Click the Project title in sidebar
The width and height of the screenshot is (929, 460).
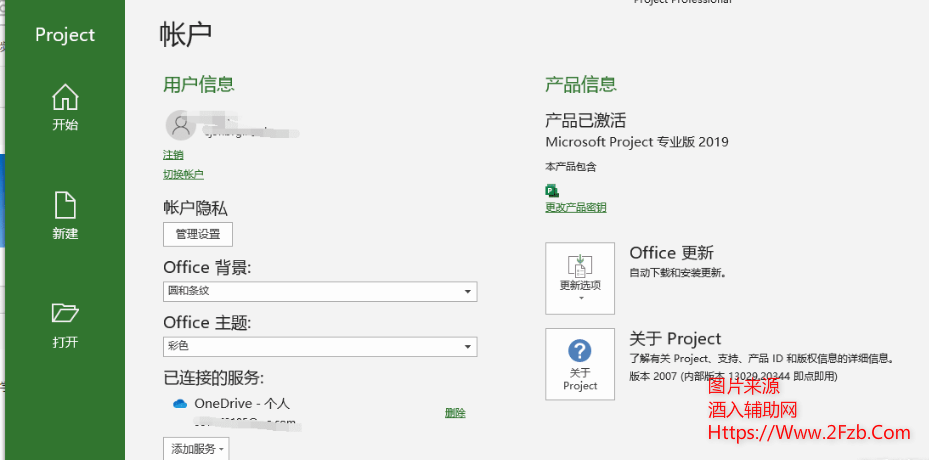point(65,34)
